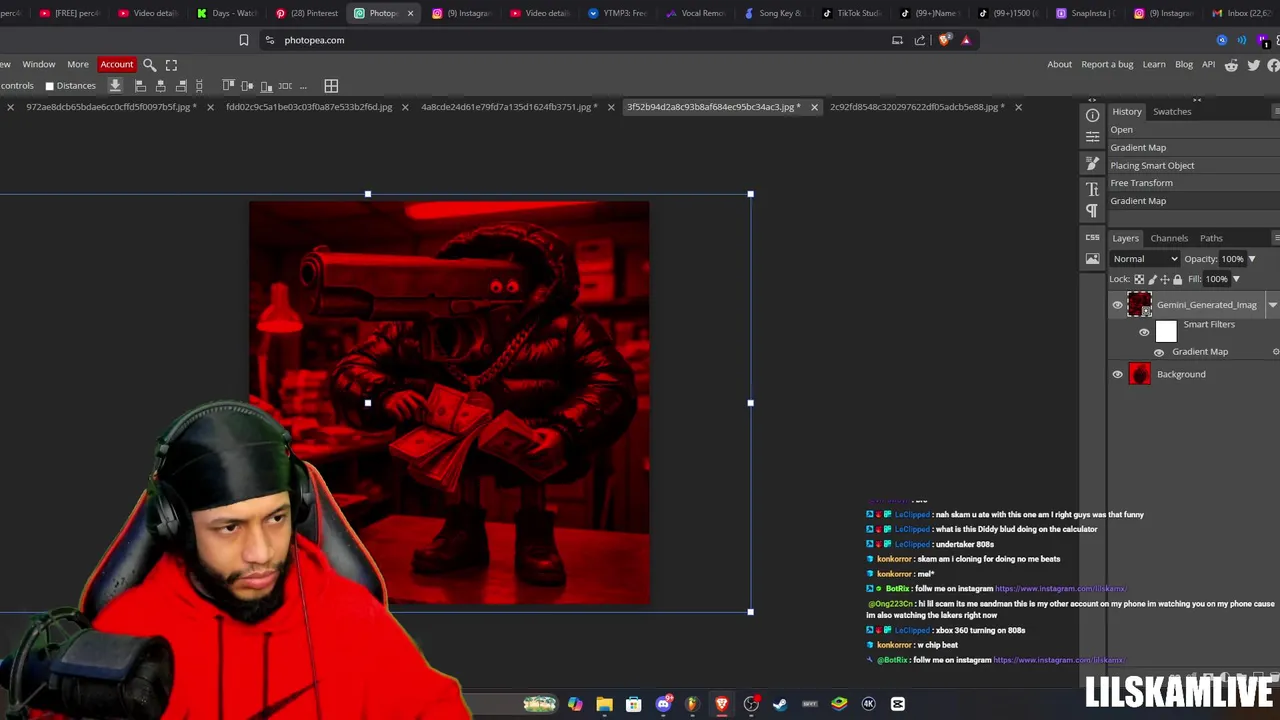Open Microsoft Store in the taskbar

click(x=633, y=704)
